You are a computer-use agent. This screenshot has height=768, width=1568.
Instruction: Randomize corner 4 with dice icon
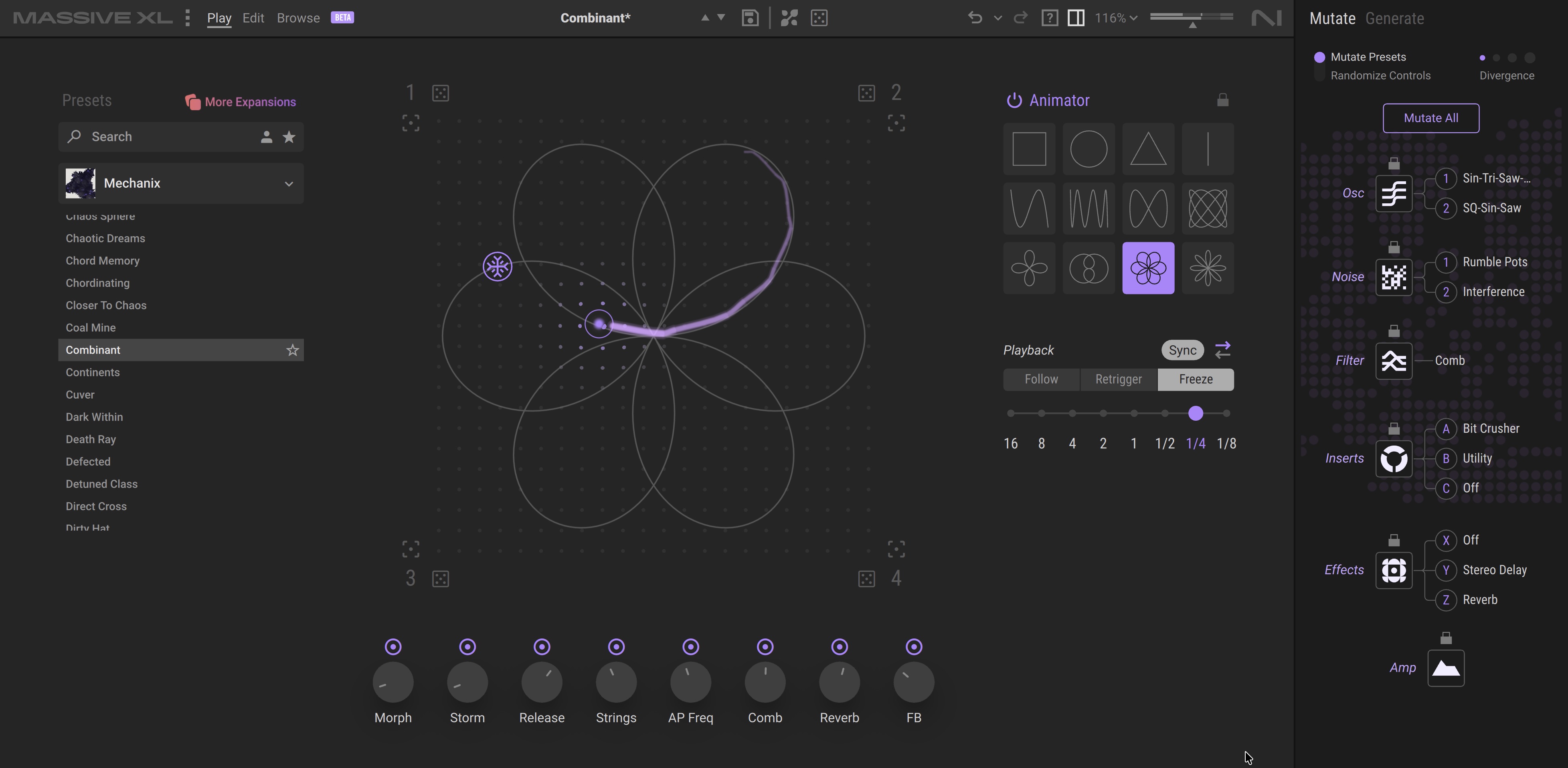(x=866, y=579)
